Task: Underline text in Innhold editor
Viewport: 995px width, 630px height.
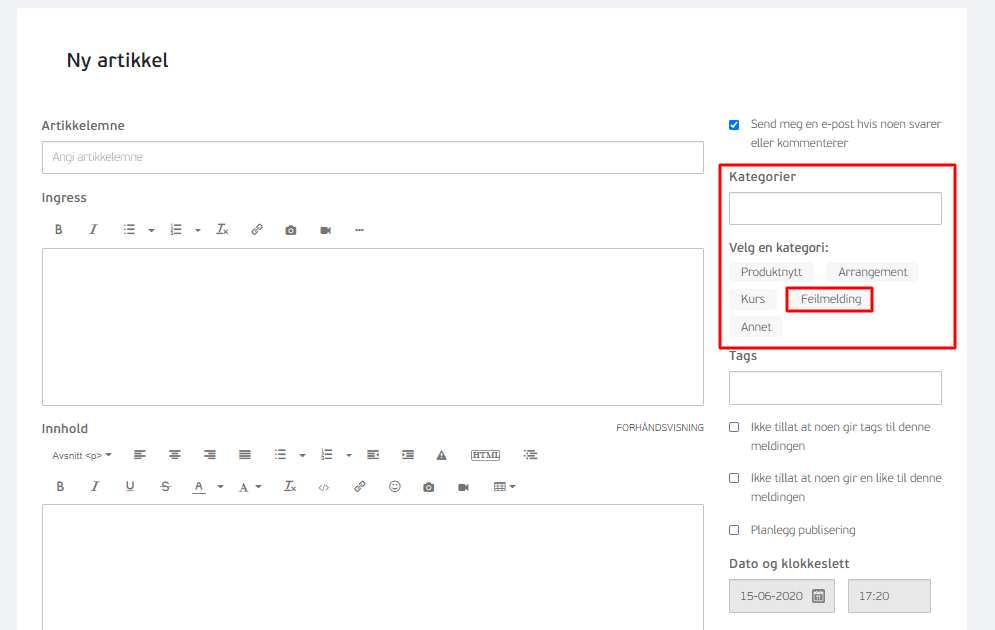Action: [129, 487]
